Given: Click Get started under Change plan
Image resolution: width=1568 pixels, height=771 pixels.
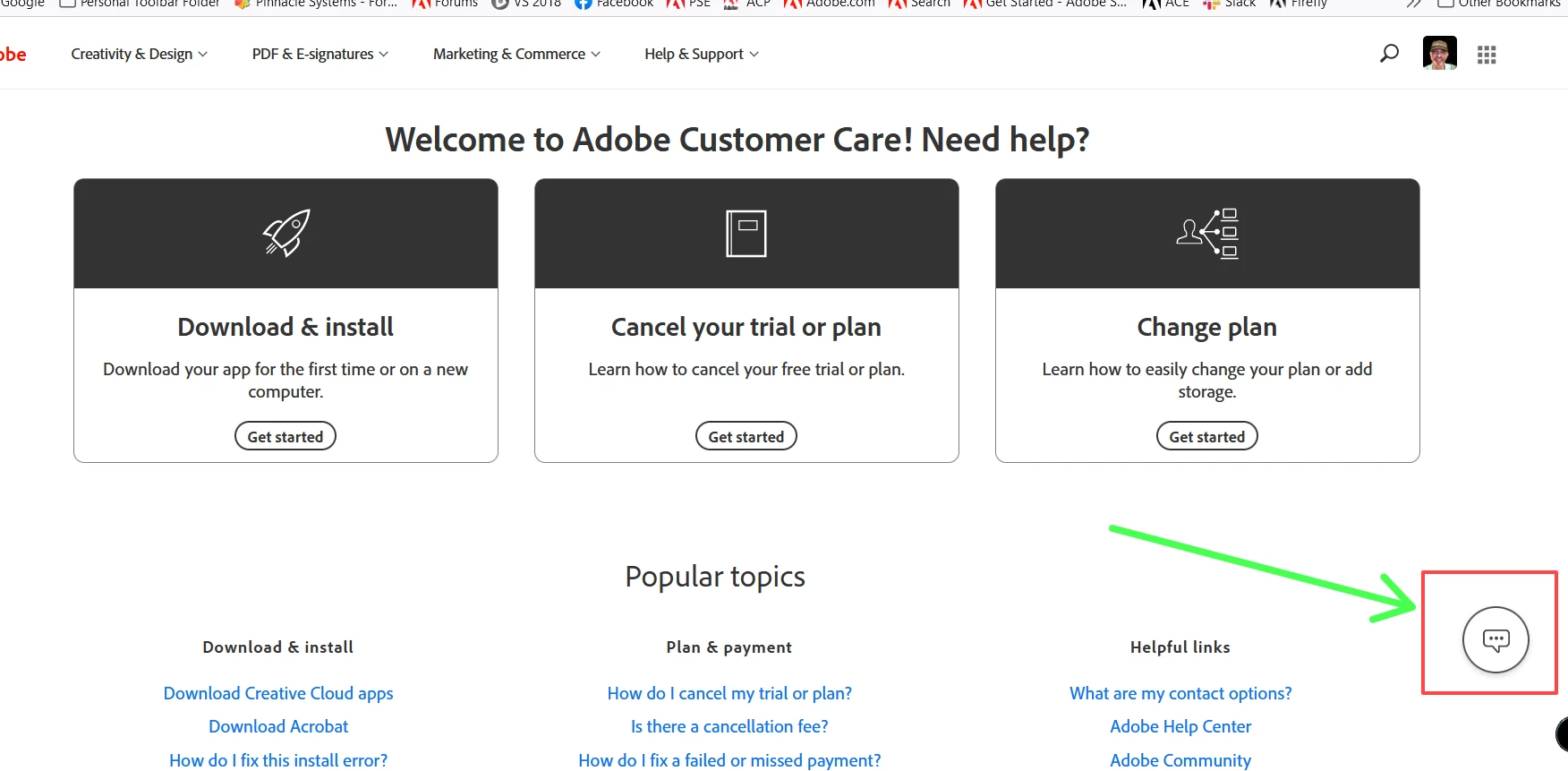Looking at the screenshot, I should (1207, 436).
